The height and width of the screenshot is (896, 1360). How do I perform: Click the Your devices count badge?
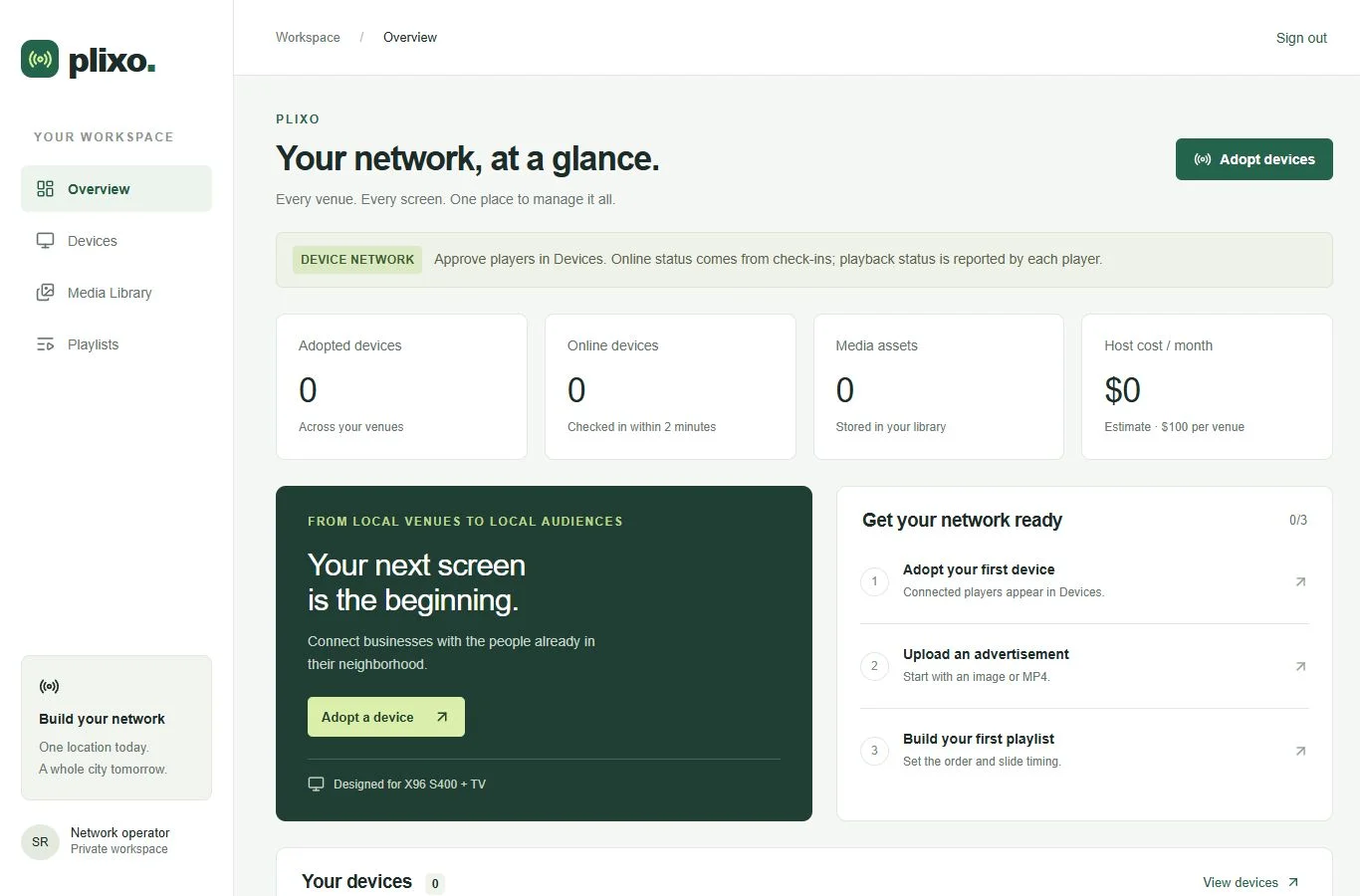435,883
